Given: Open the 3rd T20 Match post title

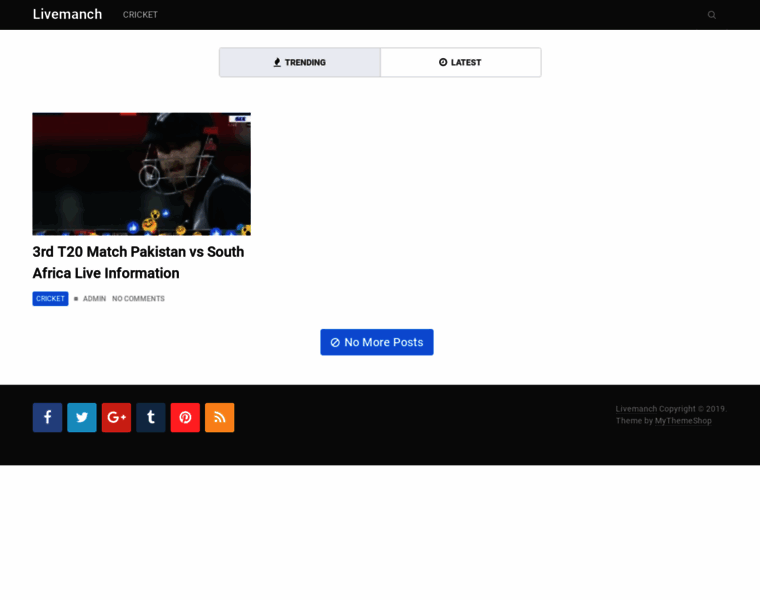Looking at the screenshot, I should (x=138, y=262).
